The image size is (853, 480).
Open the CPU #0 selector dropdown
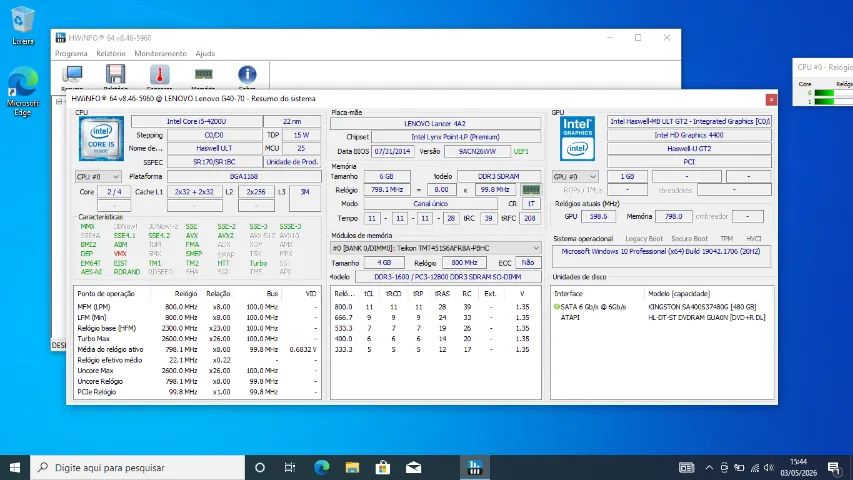(x=98, y=176)
